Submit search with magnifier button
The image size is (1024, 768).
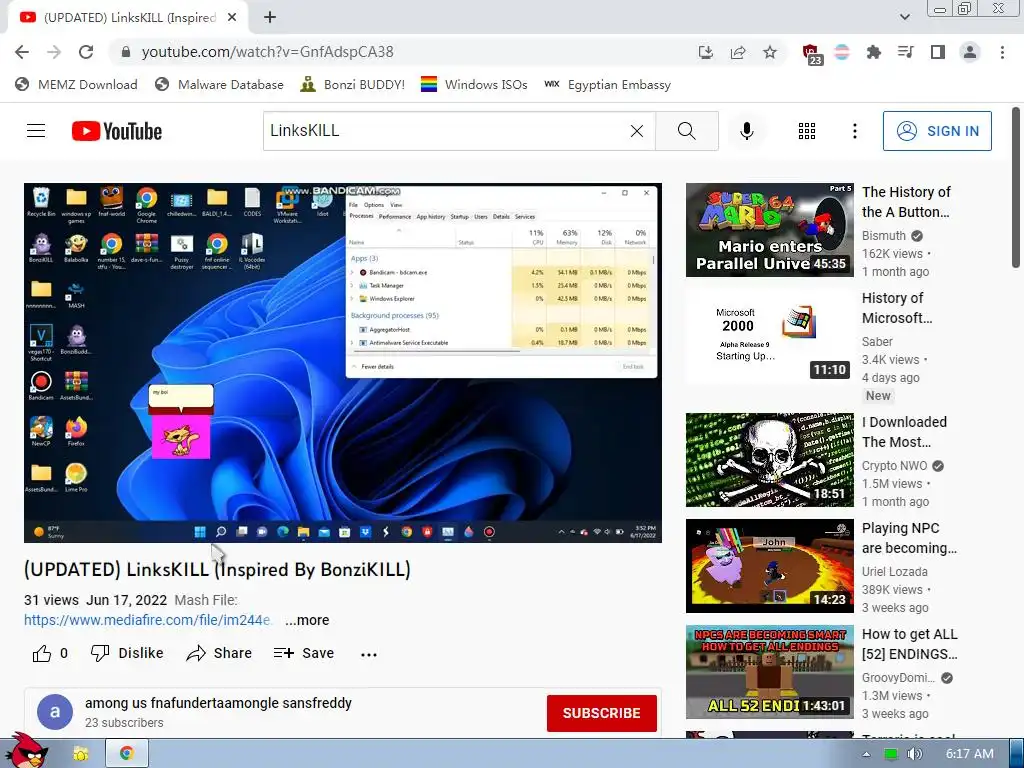tap(686, 131)
